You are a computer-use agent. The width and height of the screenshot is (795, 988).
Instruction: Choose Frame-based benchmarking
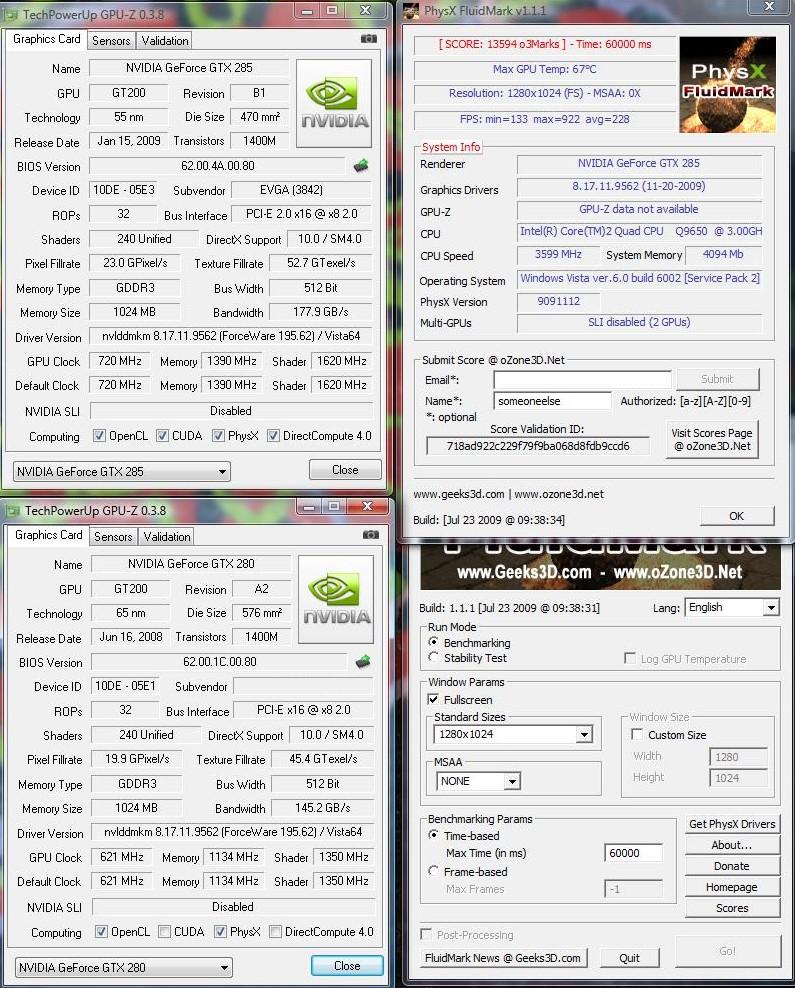pos(433,871)
